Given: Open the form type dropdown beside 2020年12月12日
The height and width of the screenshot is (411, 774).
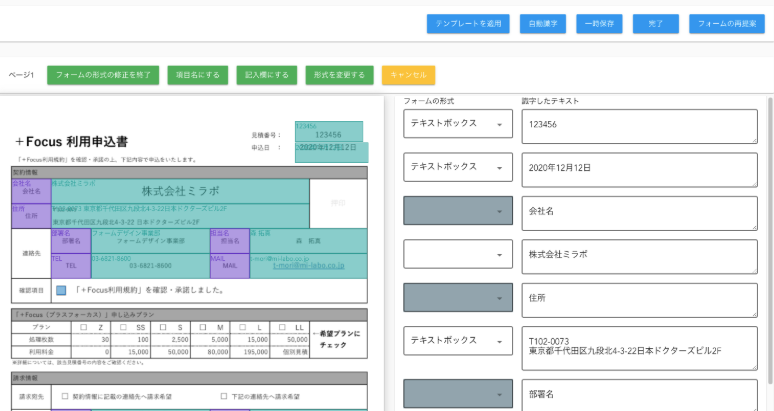Looking at the screenshot, I should (457, 168).
